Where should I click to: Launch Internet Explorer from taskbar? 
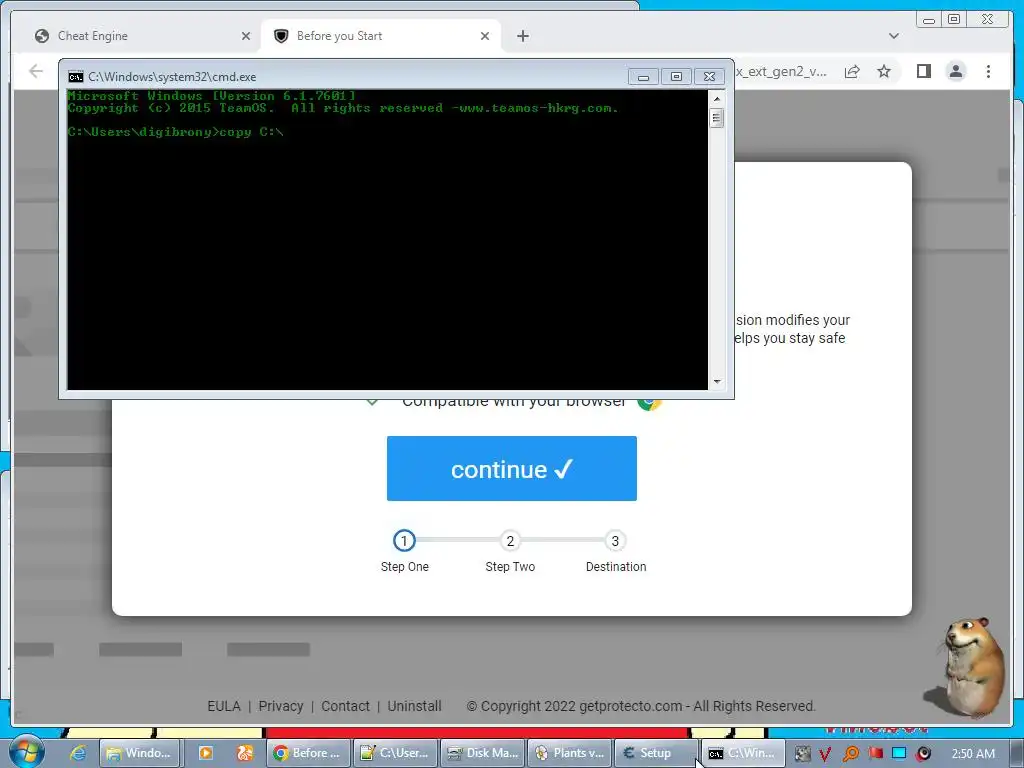tap(78, 753)
